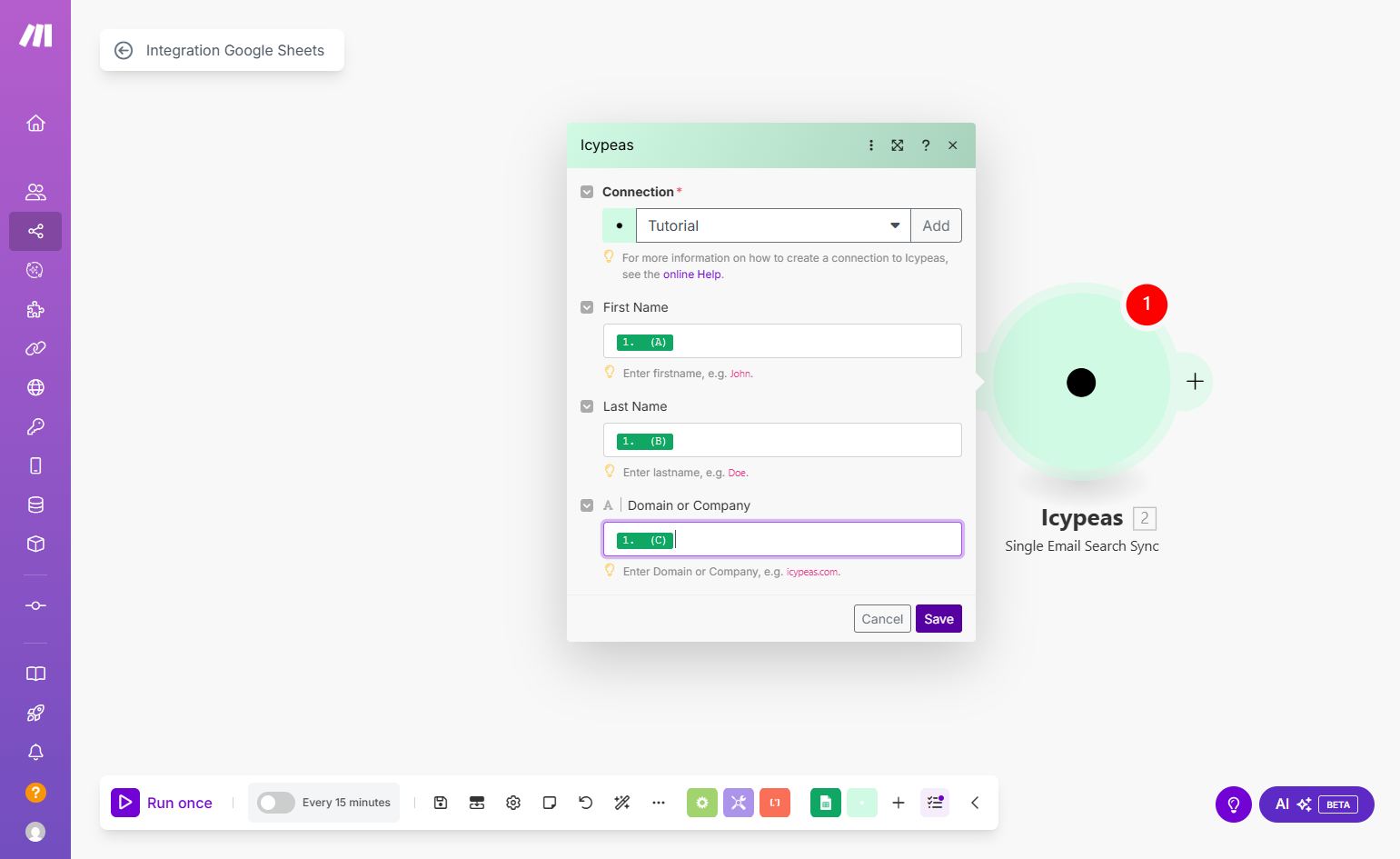Open Connections link icon in sidebar
Image resolution: width=1400 pixels, height=859 pixels.
point(35,348)
